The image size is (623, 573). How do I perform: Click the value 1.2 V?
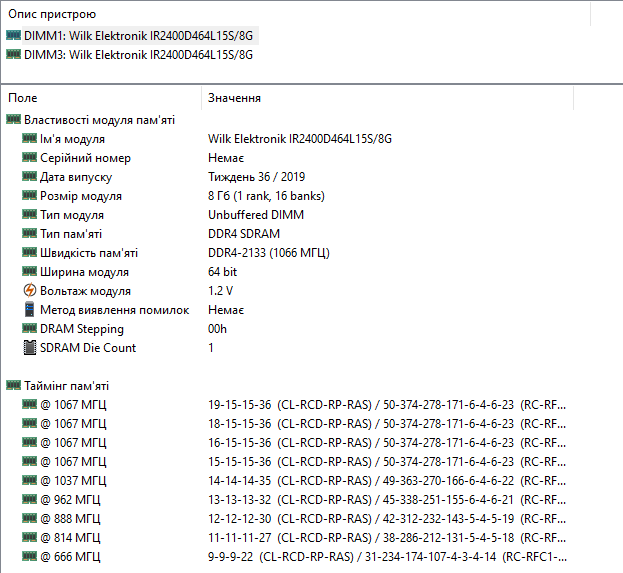tap(221, 291)
